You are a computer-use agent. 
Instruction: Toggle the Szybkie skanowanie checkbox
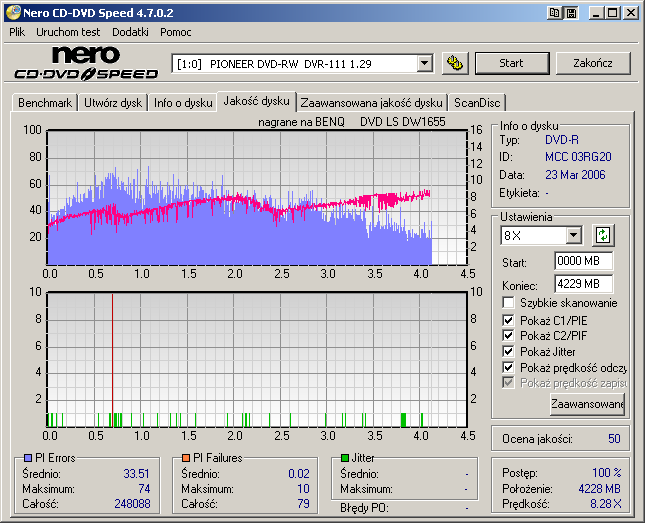(508, 303)
